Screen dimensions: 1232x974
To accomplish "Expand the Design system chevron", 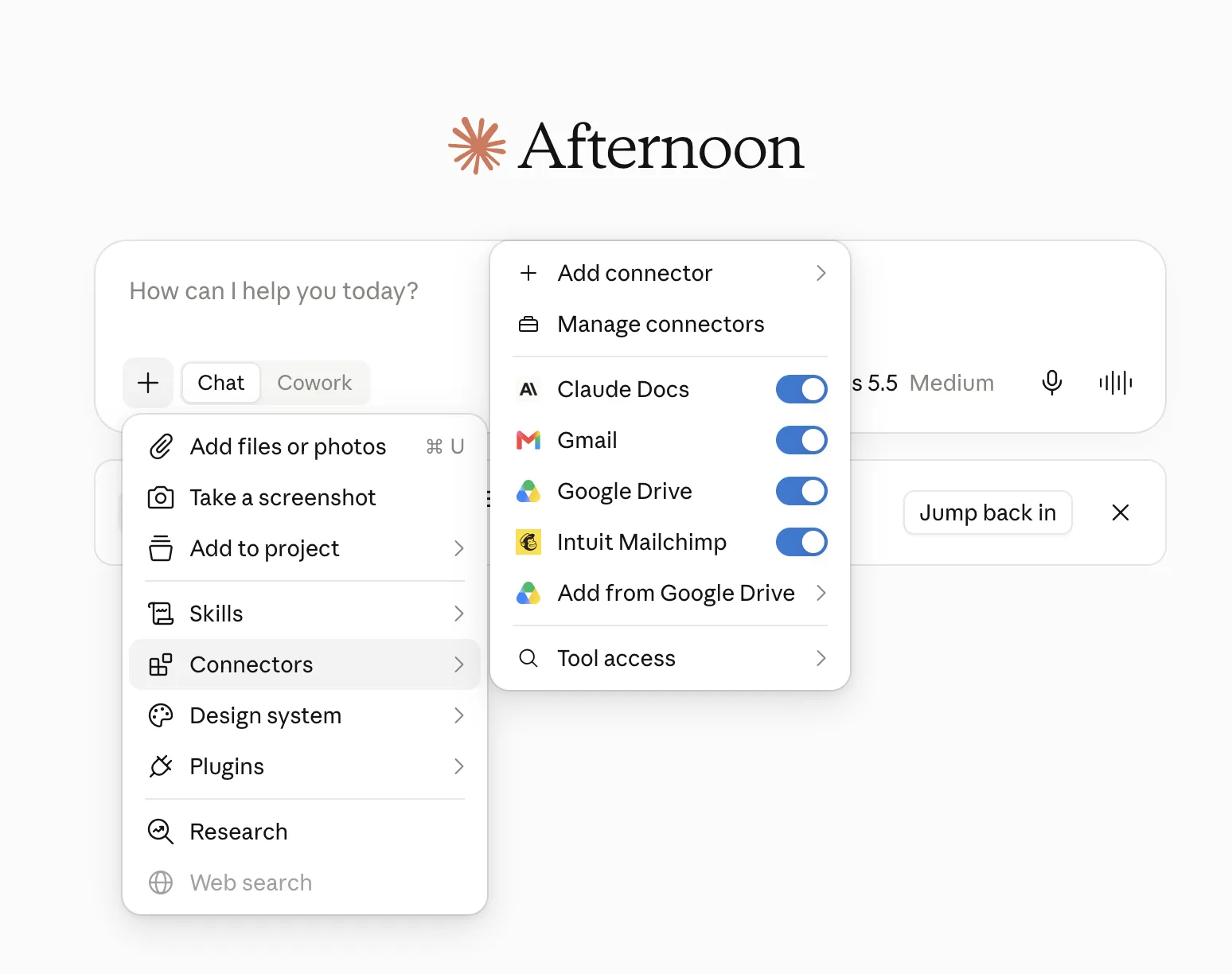I will coord(458,715).
